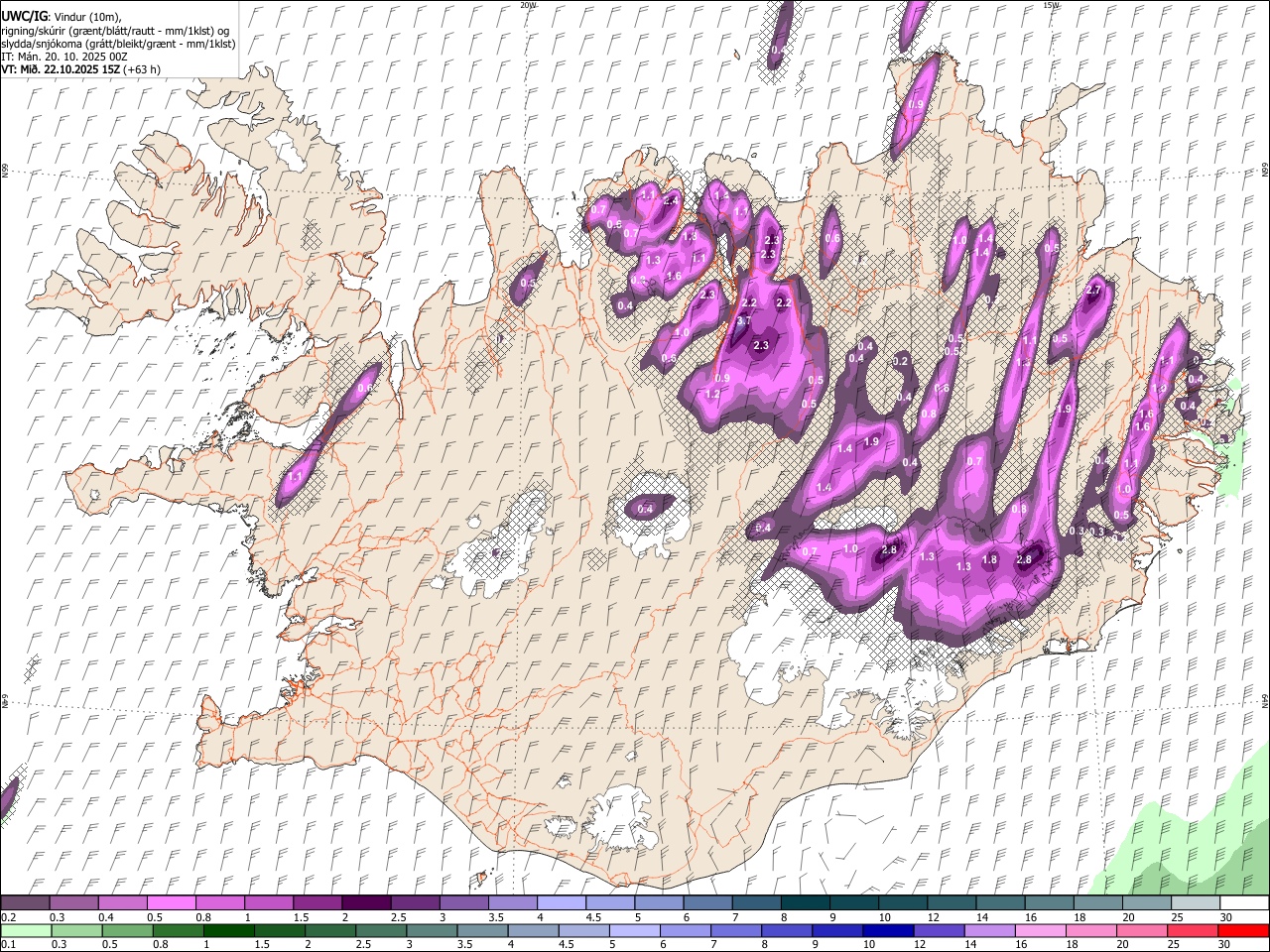Click the pale green 0.1–0.3 rain swatch
1270x952 pixels.
25,930
